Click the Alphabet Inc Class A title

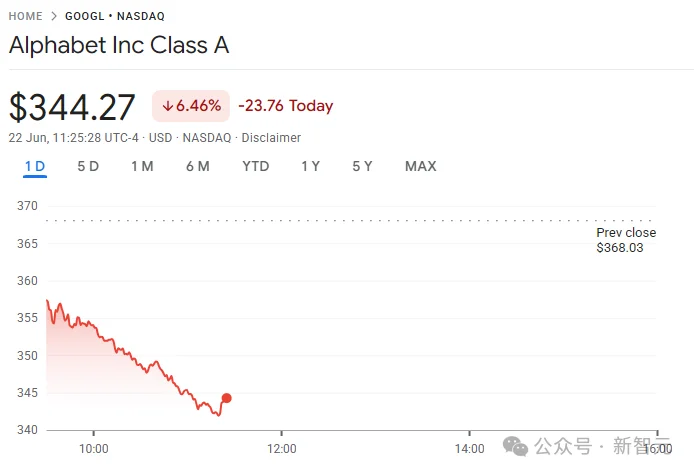[x=119, y=45]
